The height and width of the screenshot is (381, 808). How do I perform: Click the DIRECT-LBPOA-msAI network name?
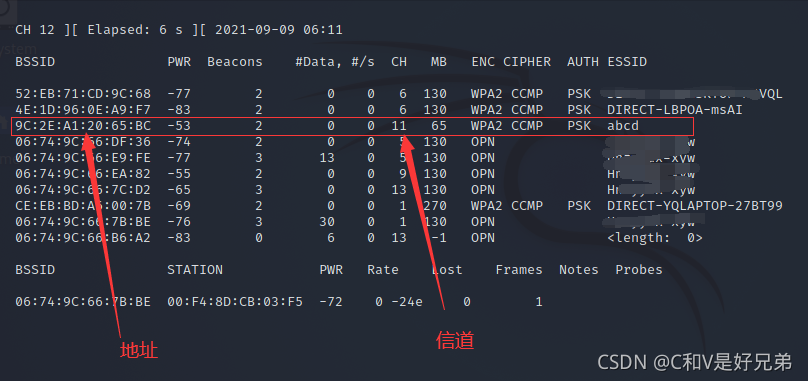pyautogui.click(x=675, y=110)
